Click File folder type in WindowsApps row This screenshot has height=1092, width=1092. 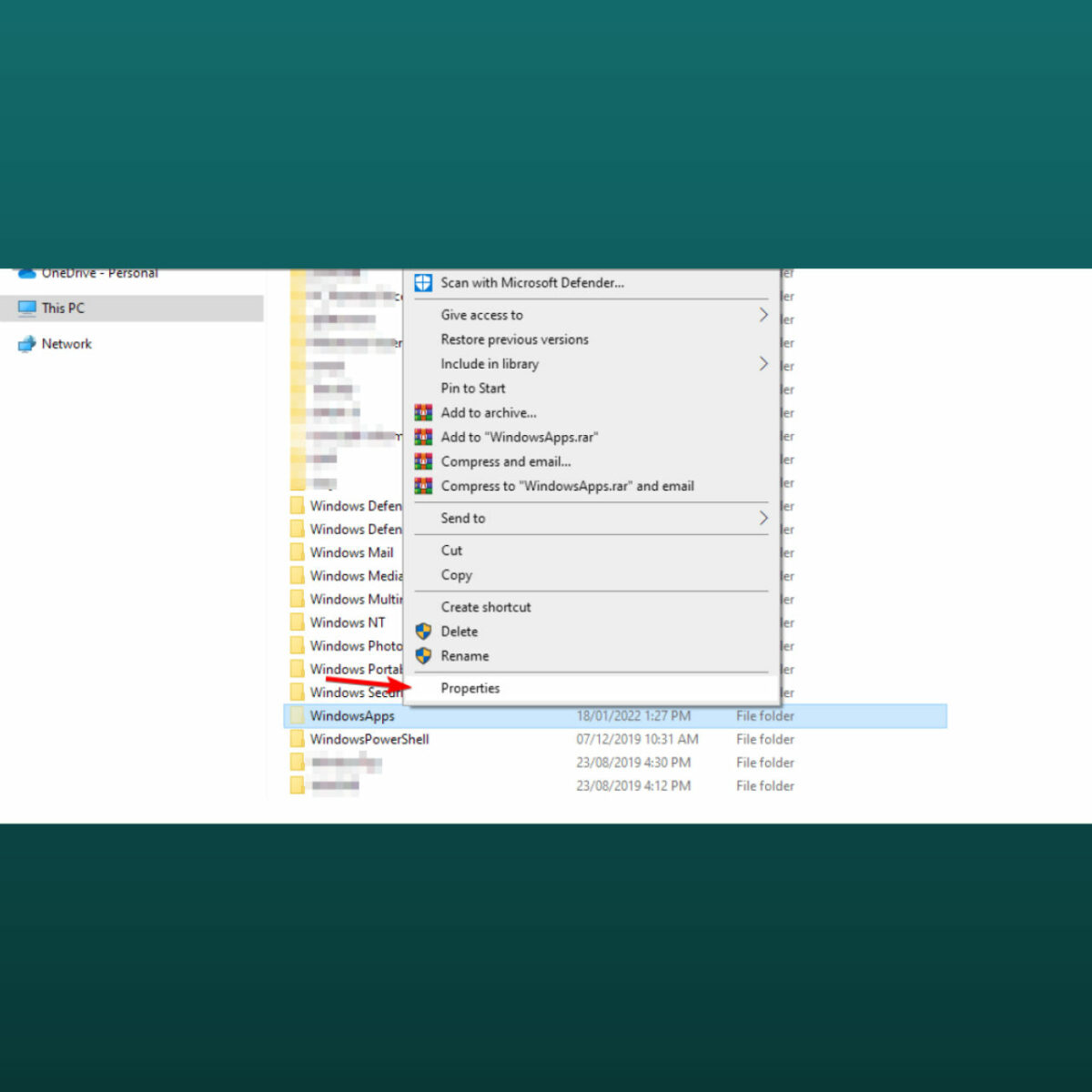point(765,716)
